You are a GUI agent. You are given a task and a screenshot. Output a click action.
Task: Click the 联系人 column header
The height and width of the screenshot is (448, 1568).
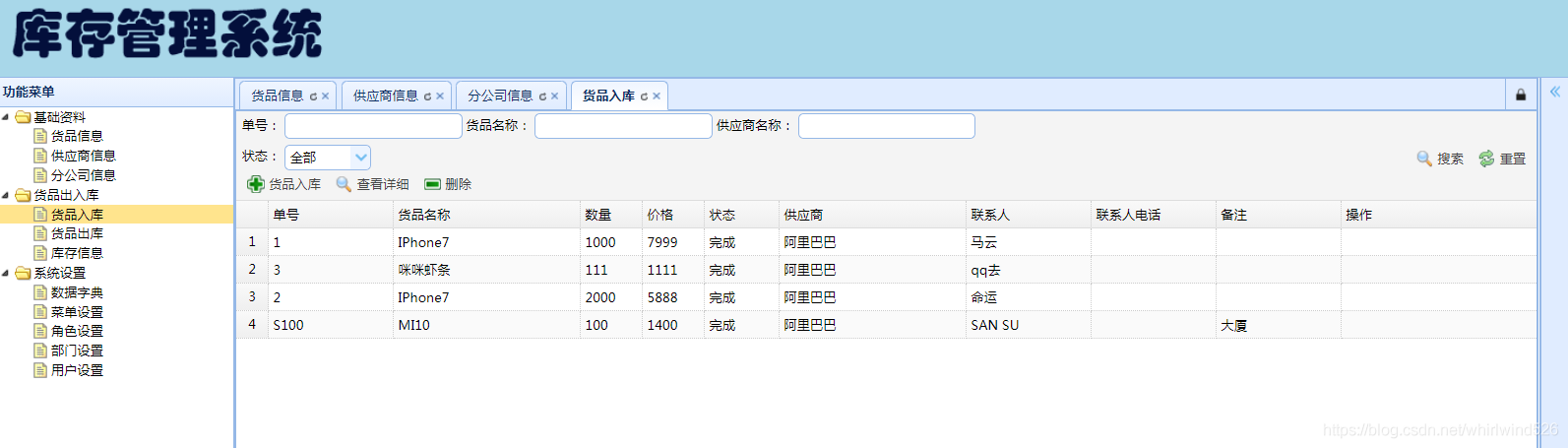coord(1029,215)
